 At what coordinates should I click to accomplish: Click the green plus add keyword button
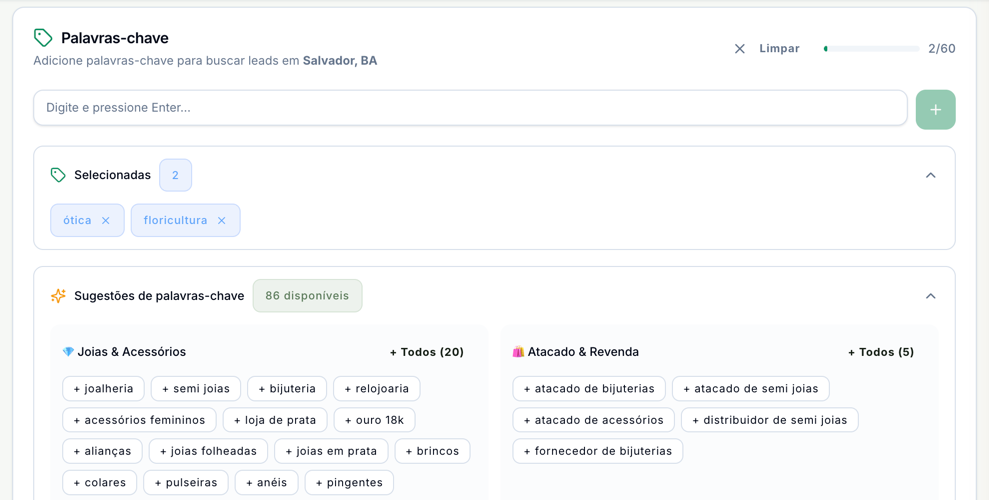coord(935,110)
